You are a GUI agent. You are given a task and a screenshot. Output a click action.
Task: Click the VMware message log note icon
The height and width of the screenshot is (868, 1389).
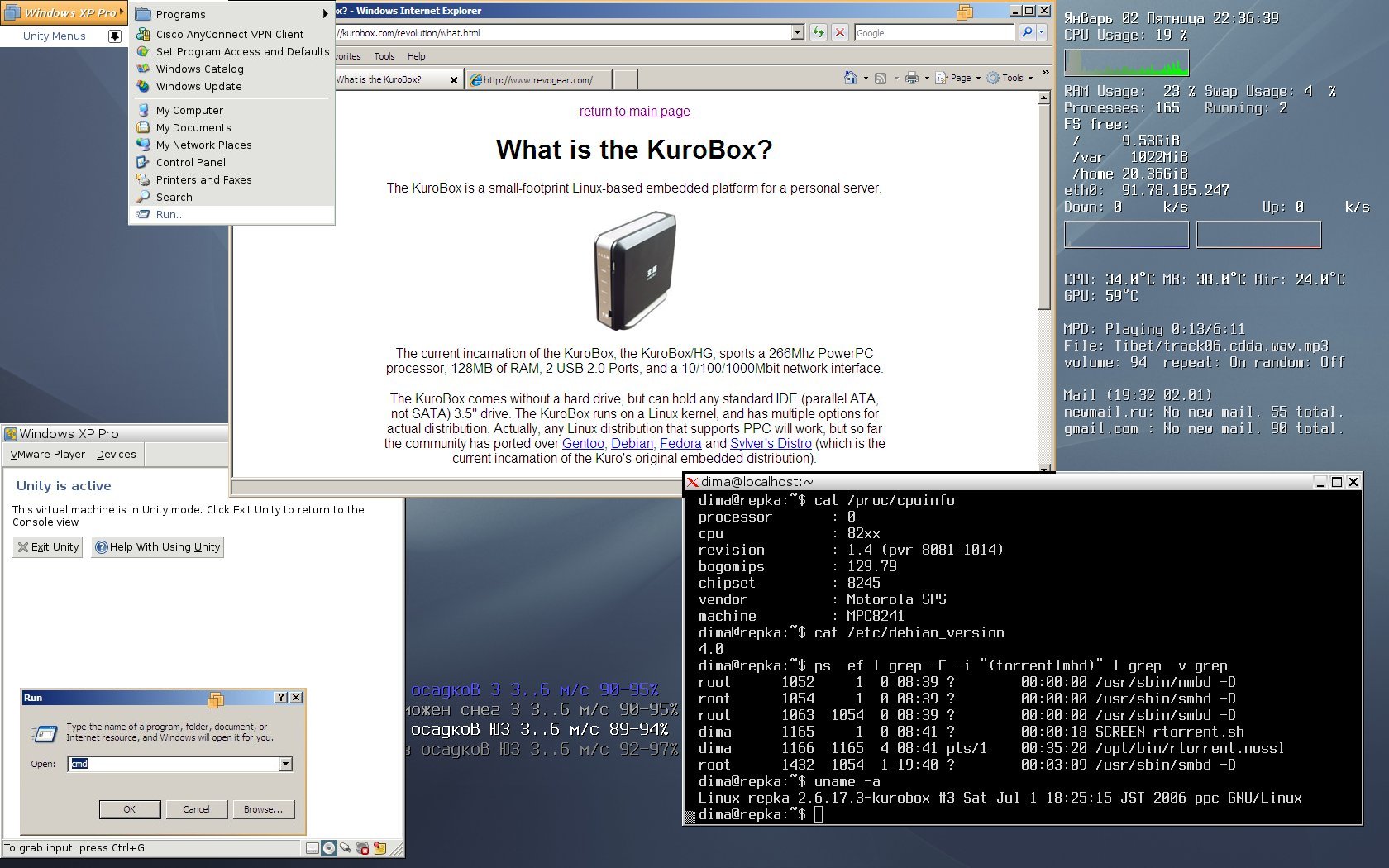coord(379,847)
